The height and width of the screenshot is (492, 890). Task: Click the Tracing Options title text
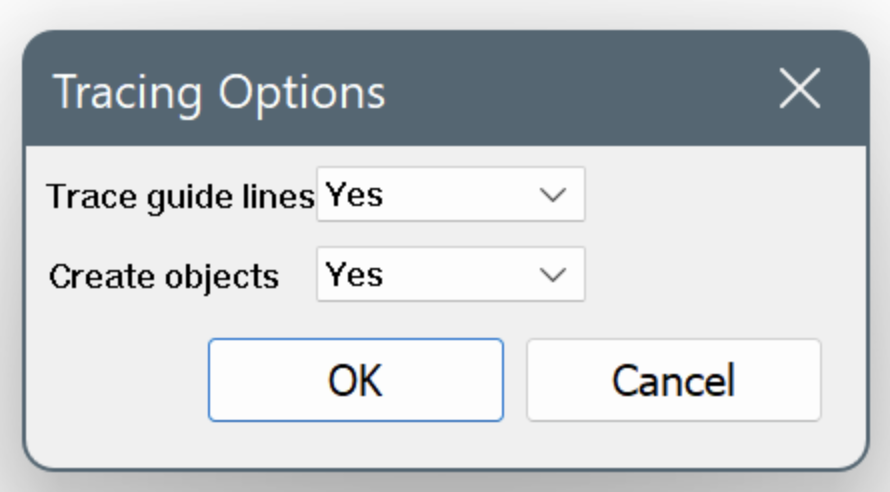pyautogui.click(x=219, y=92)
